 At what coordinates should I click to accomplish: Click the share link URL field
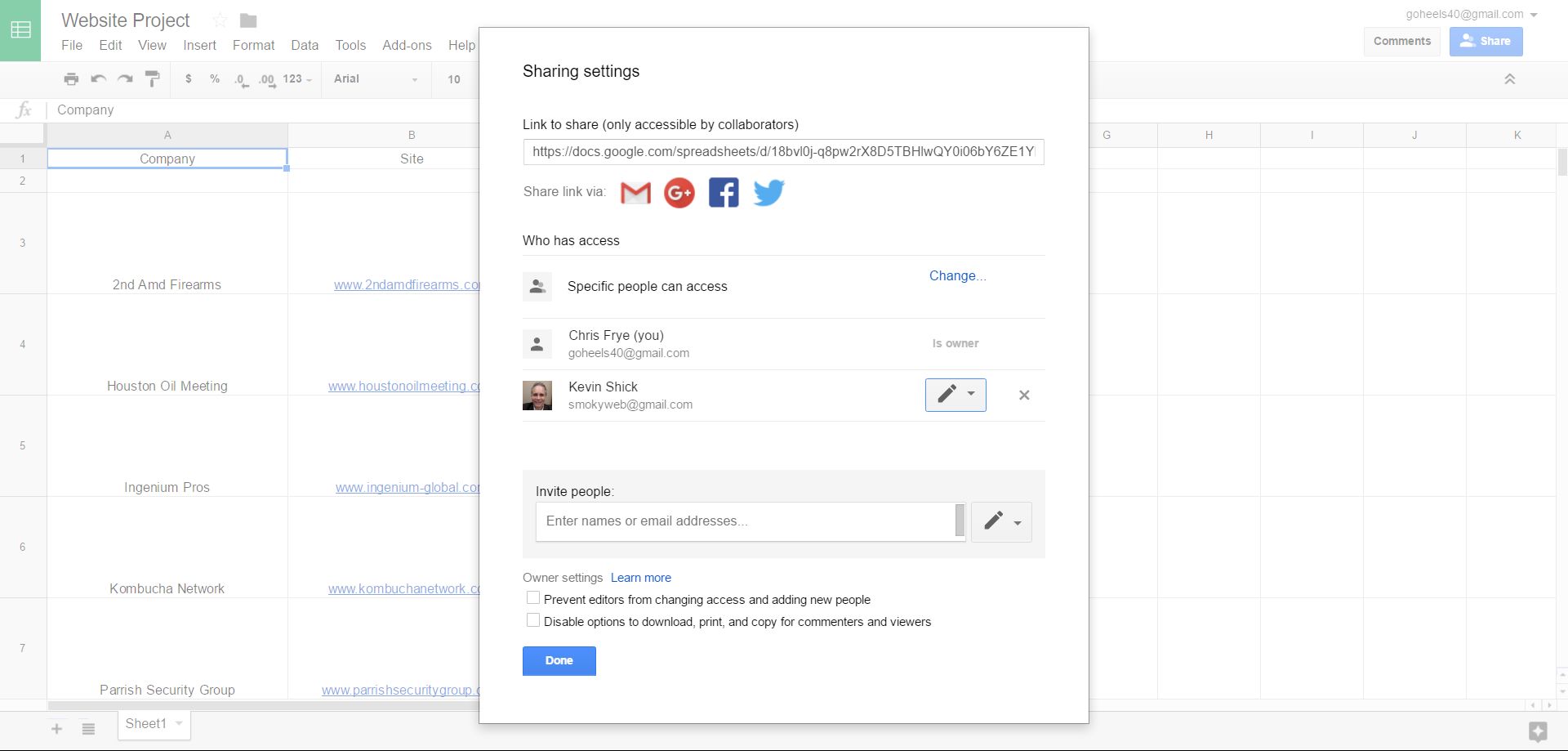[x=783, y=152]
